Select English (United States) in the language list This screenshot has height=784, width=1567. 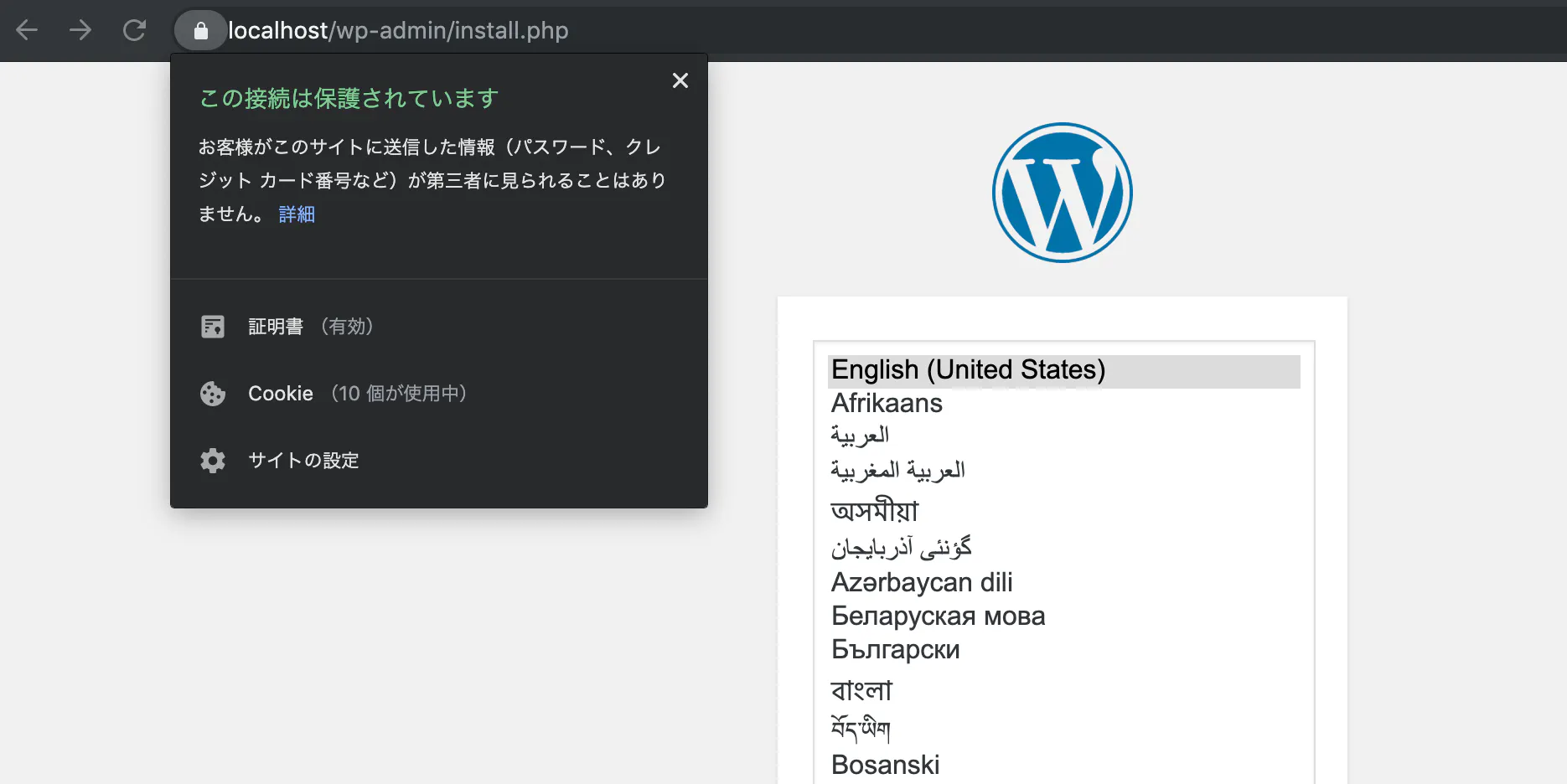(x=967, y=369)
